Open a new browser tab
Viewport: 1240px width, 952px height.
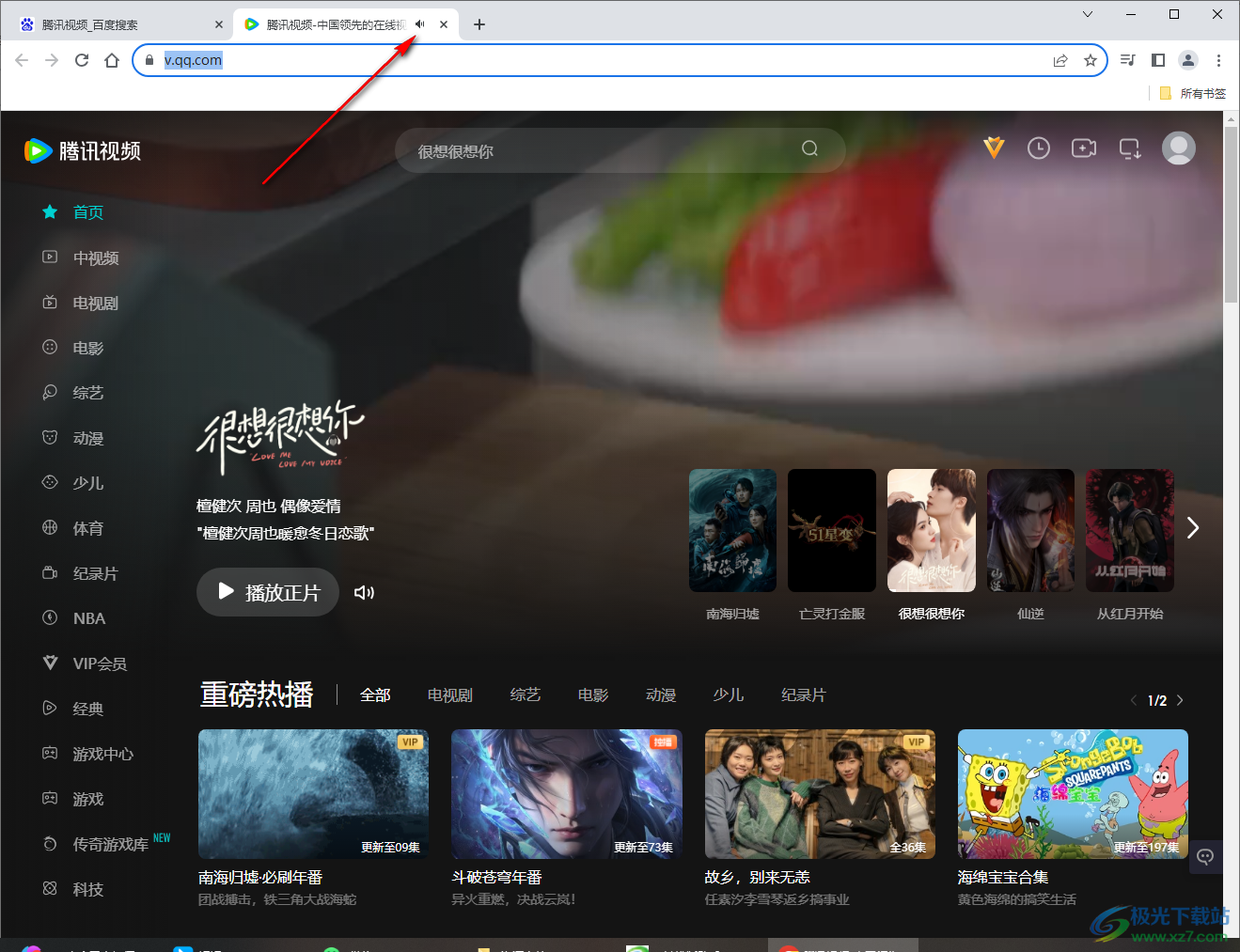(x=479, y=24)
